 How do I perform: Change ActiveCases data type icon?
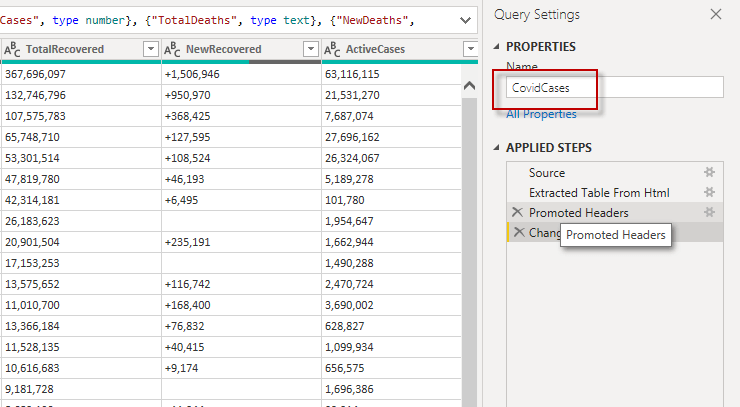click(x=332, y=49)
